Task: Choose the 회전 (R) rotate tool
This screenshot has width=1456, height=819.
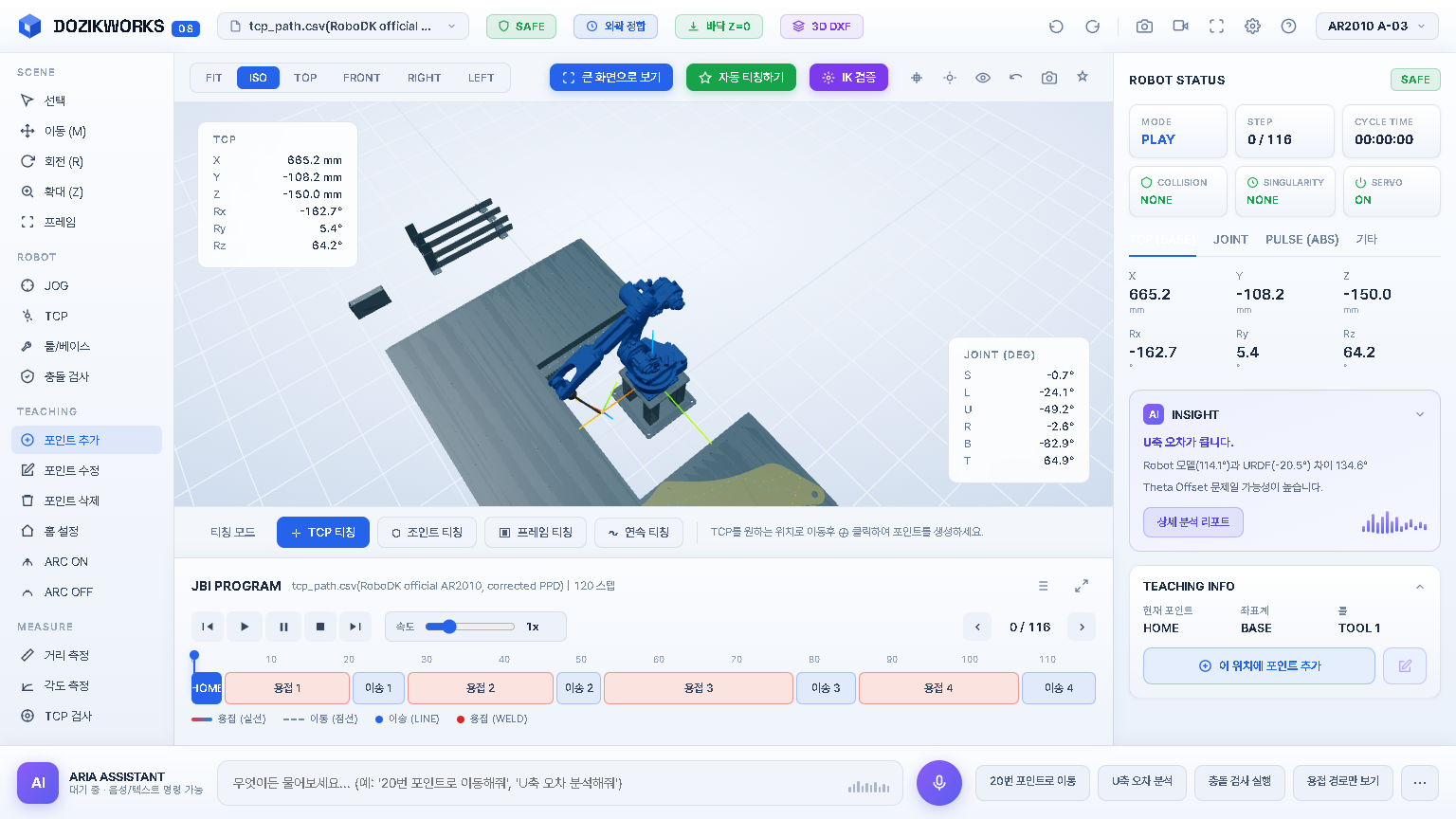Action: 86,161
